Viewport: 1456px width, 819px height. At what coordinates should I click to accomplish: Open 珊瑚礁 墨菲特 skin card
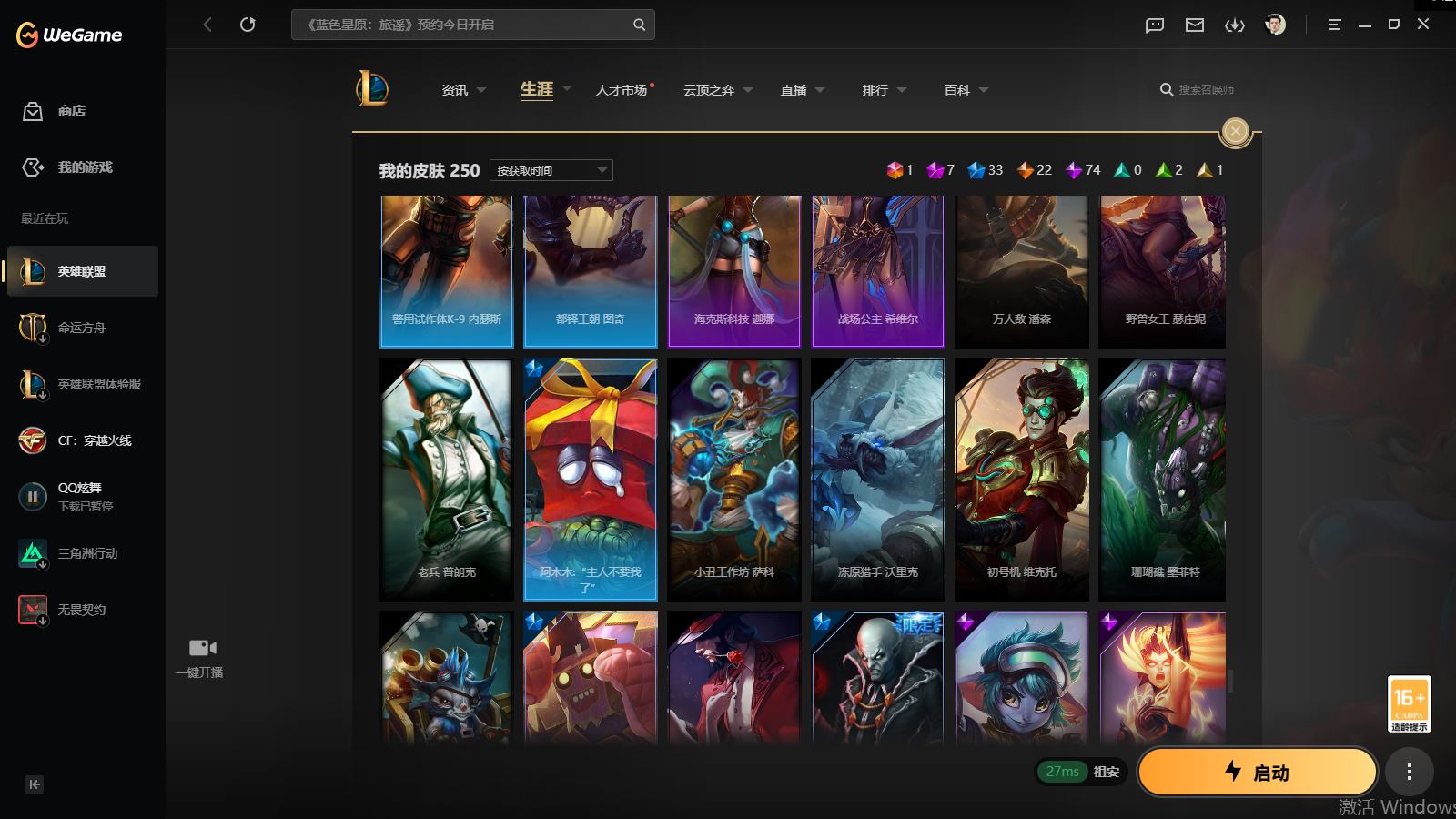click(x=1162, y=480)
